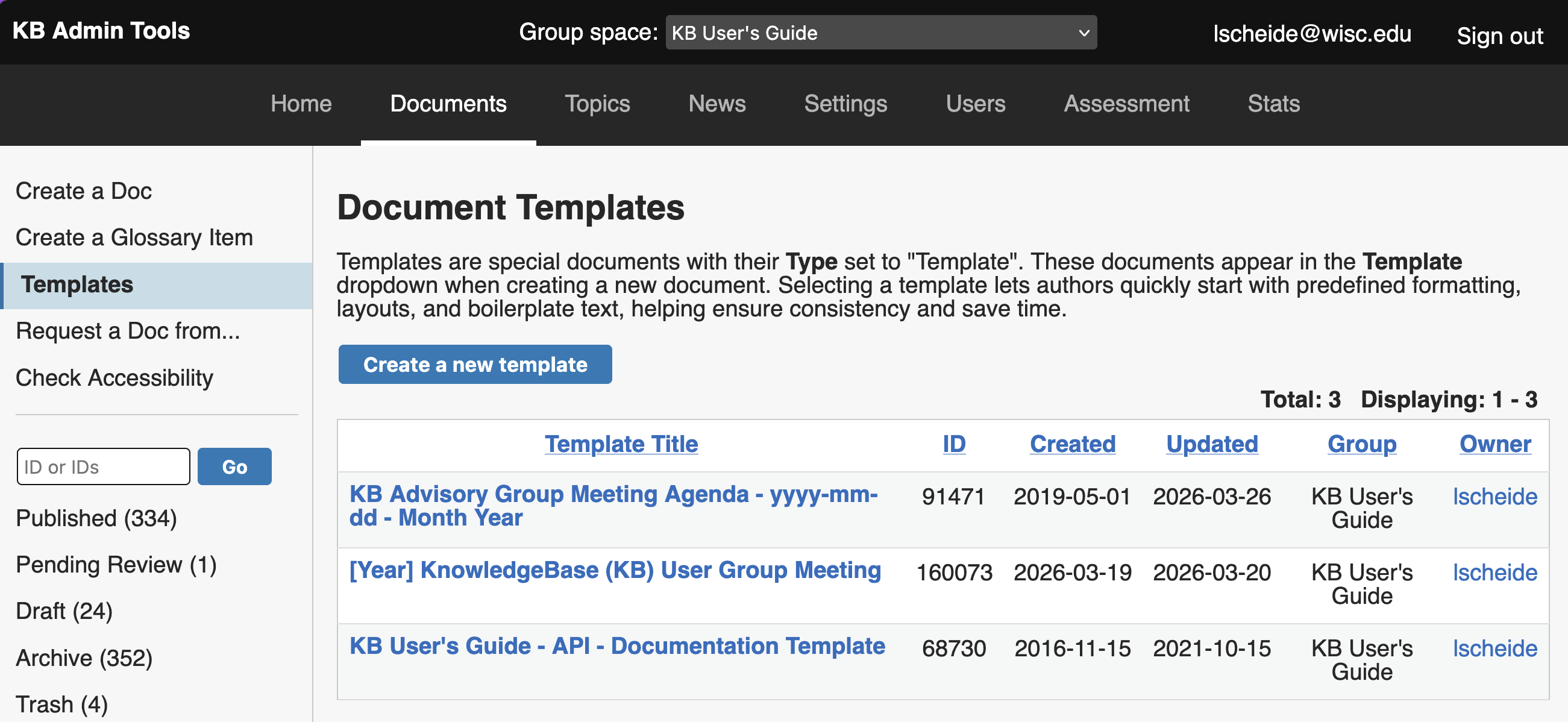Viewport: 1568px width, 722px height.
Task: View Published (334) documents
Action: 96,519
